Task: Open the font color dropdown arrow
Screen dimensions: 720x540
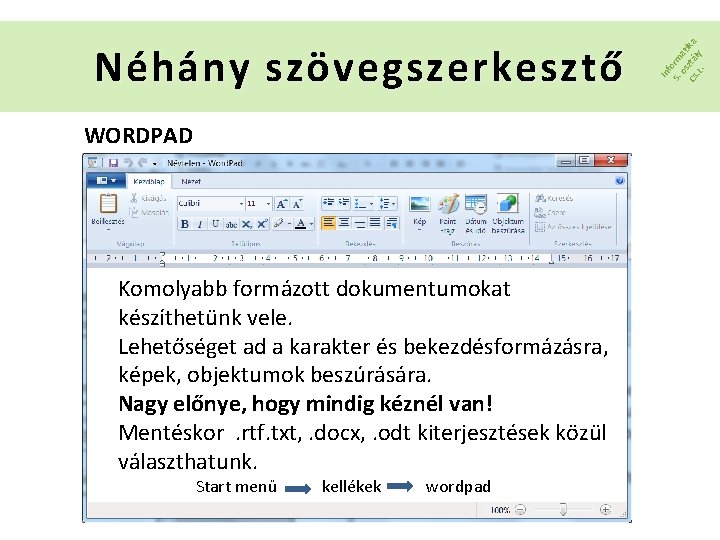Action: pos(311,224)
